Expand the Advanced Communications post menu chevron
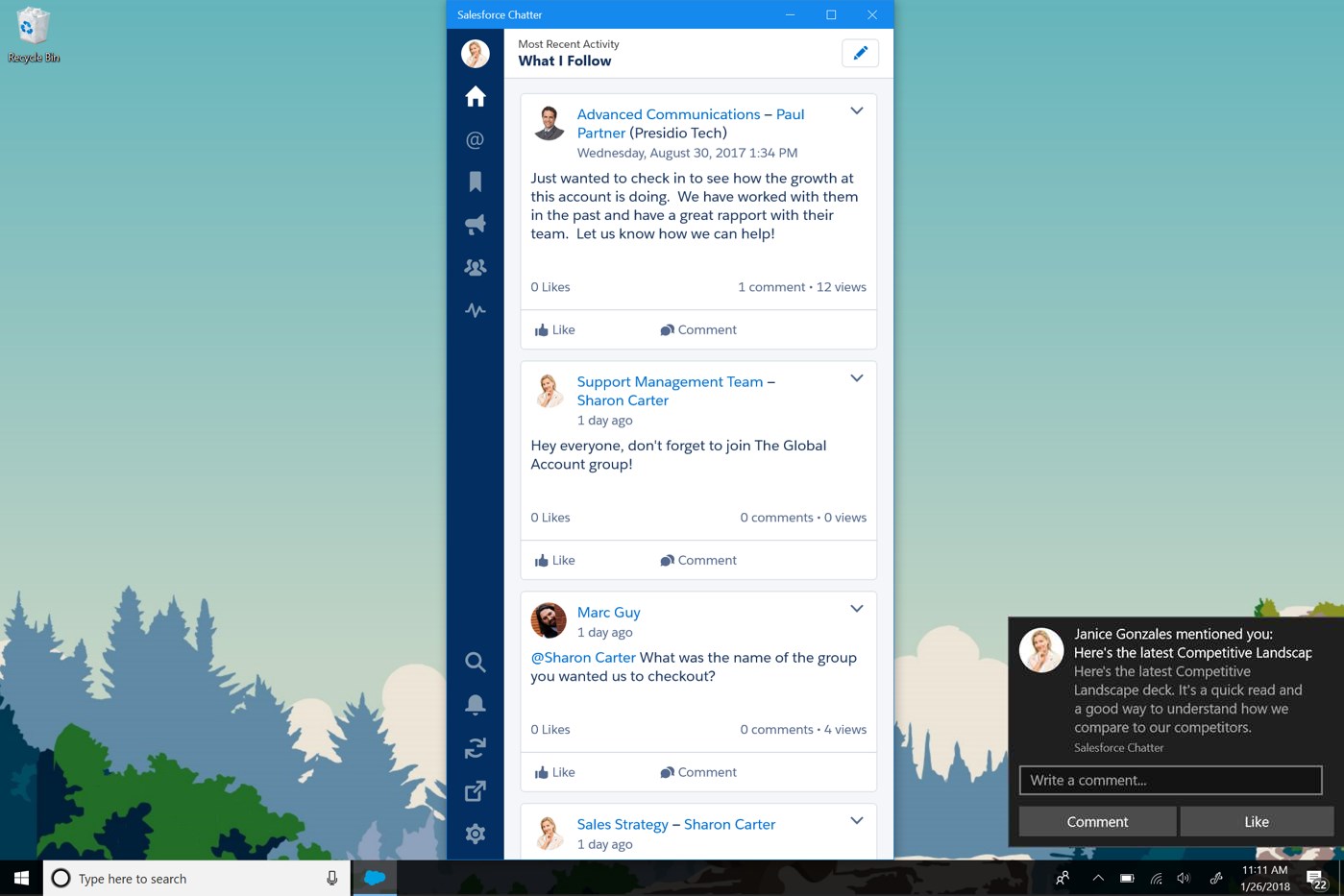 point(856,111)
